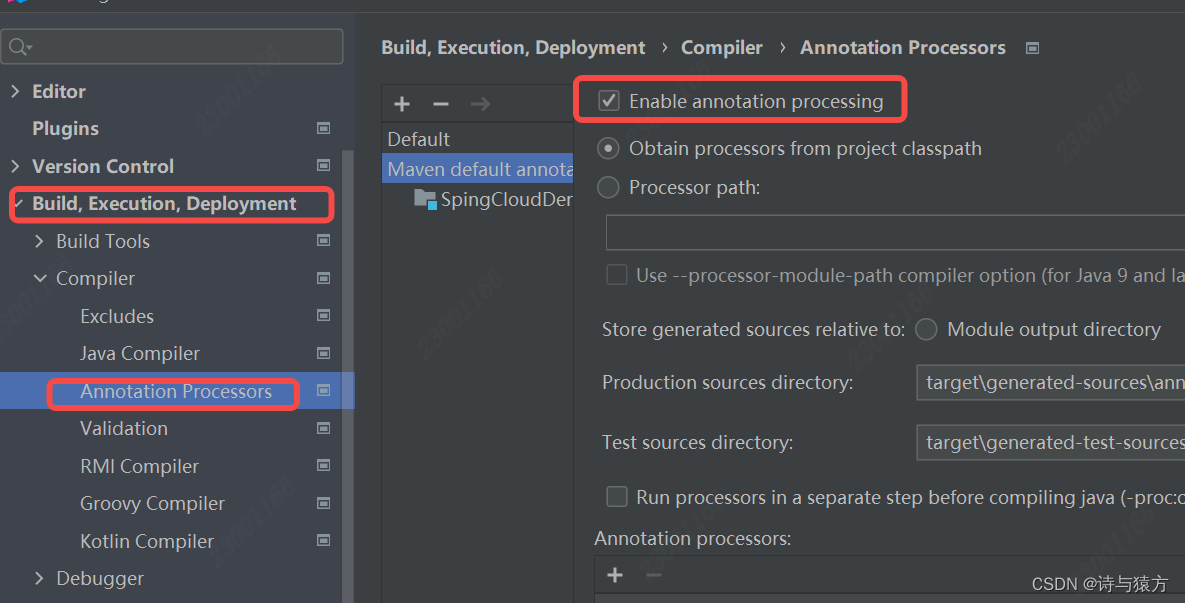This screenshot has width=1185, height=603.
Task: Select Kotlin Compiler in settings tree
Action: click(147, 541)
